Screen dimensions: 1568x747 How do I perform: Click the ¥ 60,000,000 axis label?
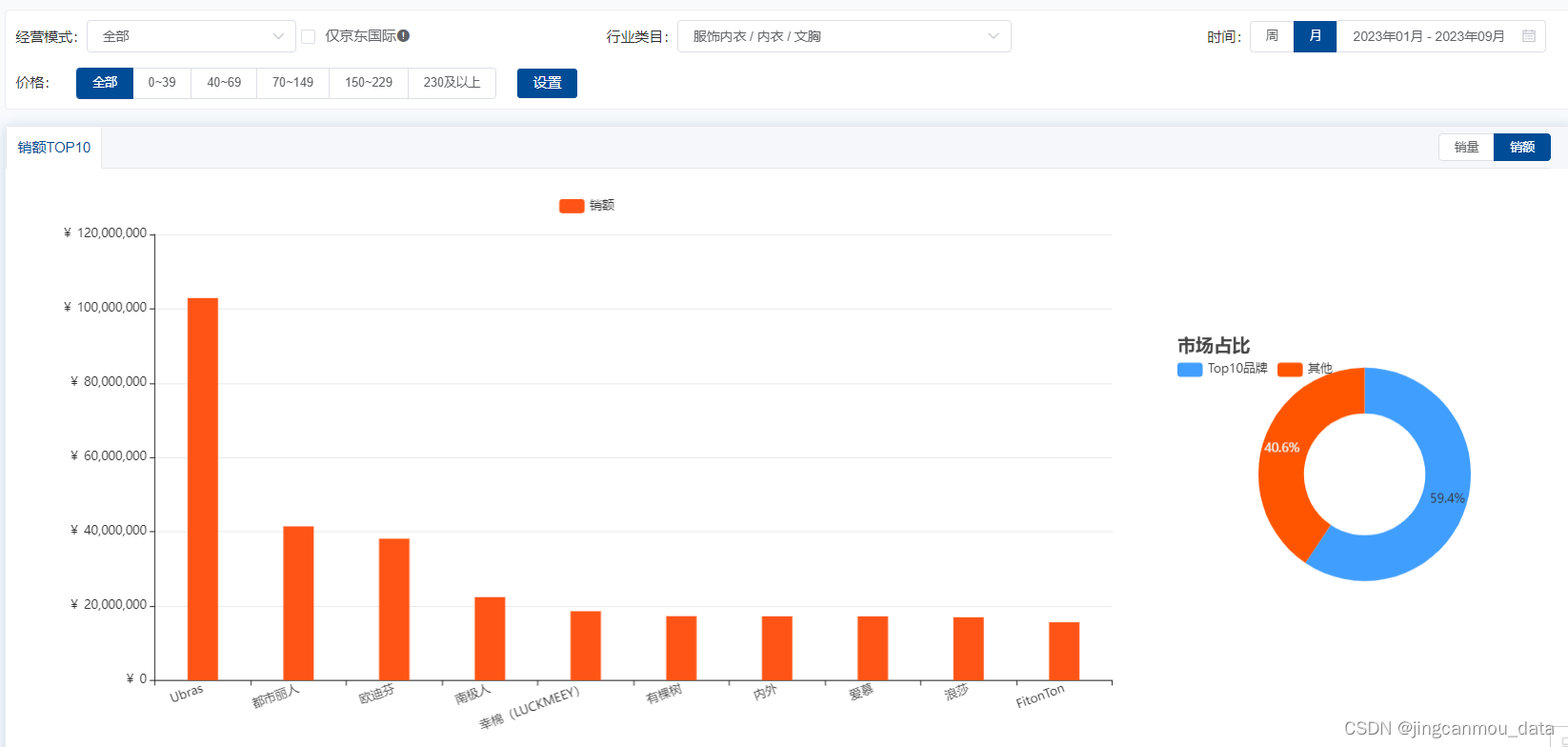point(109,456)
